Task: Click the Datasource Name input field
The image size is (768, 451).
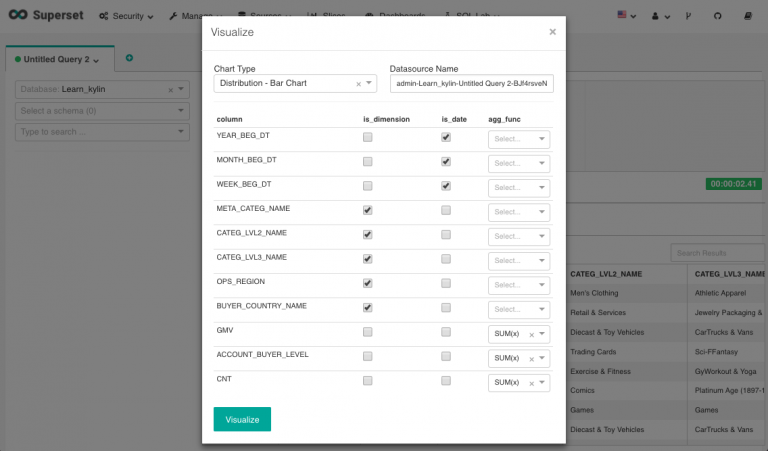Action: tap(471, 84)
